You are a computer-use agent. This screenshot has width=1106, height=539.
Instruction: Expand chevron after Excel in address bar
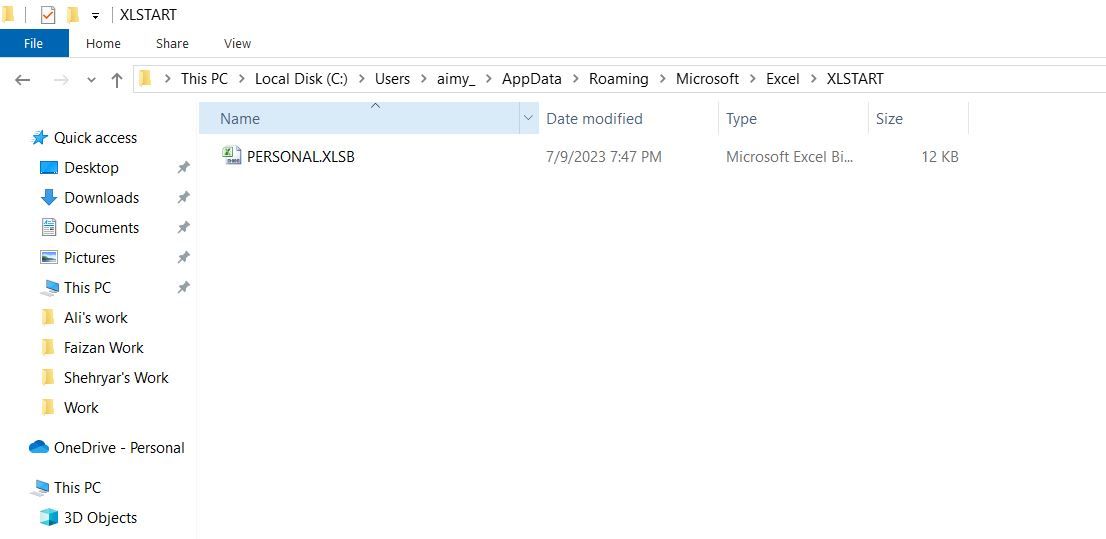(x=813, y=79)
